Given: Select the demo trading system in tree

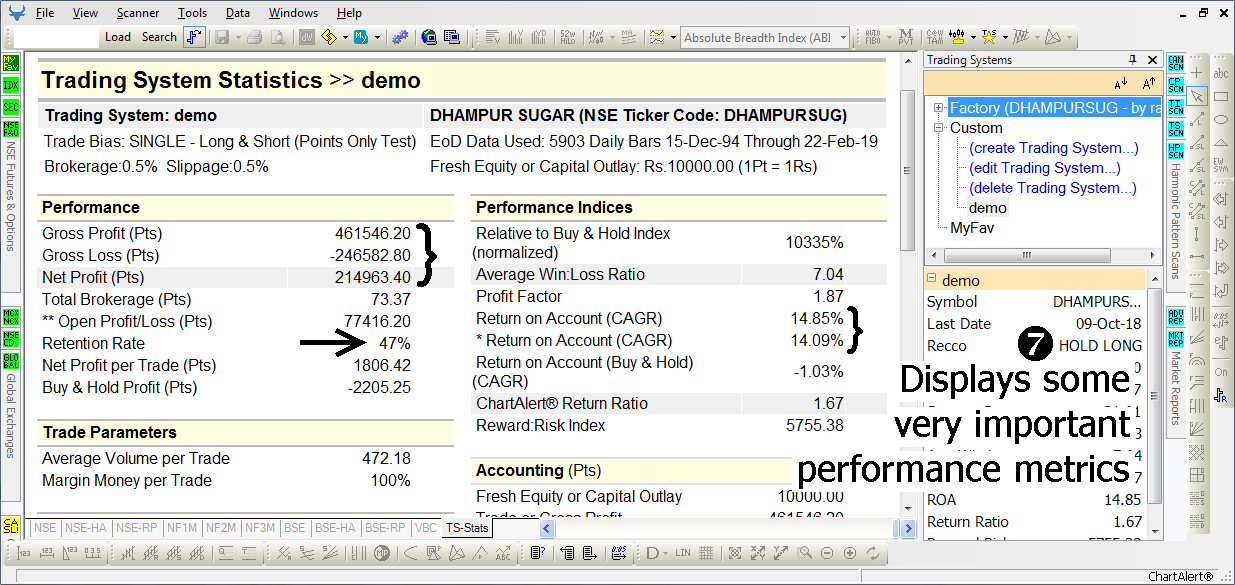Looking at the screenshot, I should (988, 208).
